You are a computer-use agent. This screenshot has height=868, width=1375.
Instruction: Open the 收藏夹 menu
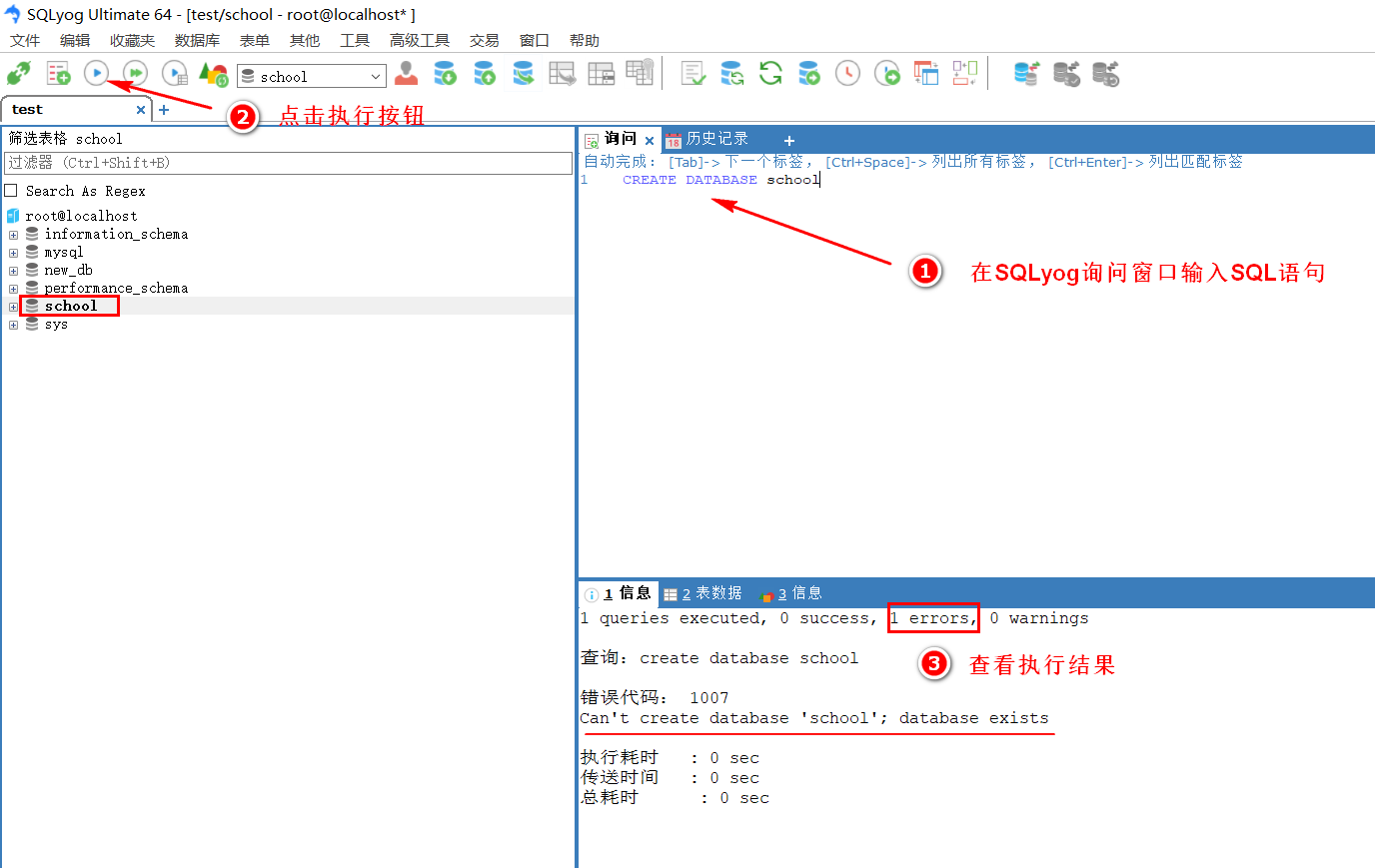pos(132,40)
